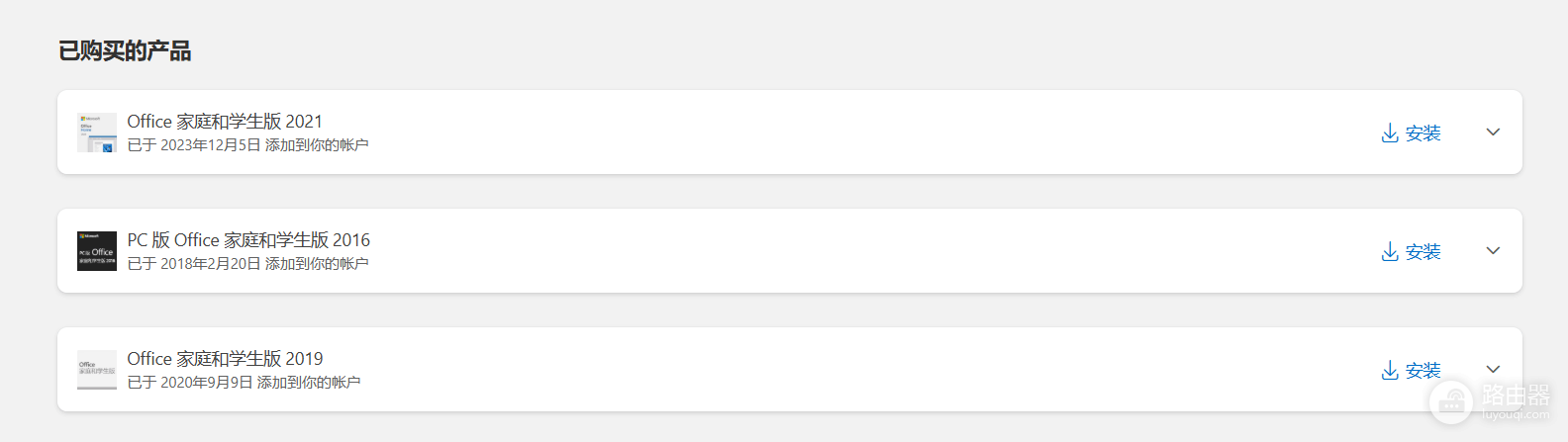Click the download icon for Office 2019
This screenshot has height=442, width=1568.
coord(1390,370)
